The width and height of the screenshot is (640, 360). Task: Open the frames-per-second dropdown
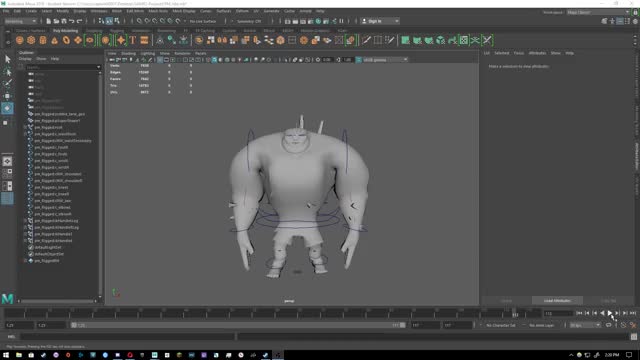pos(585,325)
